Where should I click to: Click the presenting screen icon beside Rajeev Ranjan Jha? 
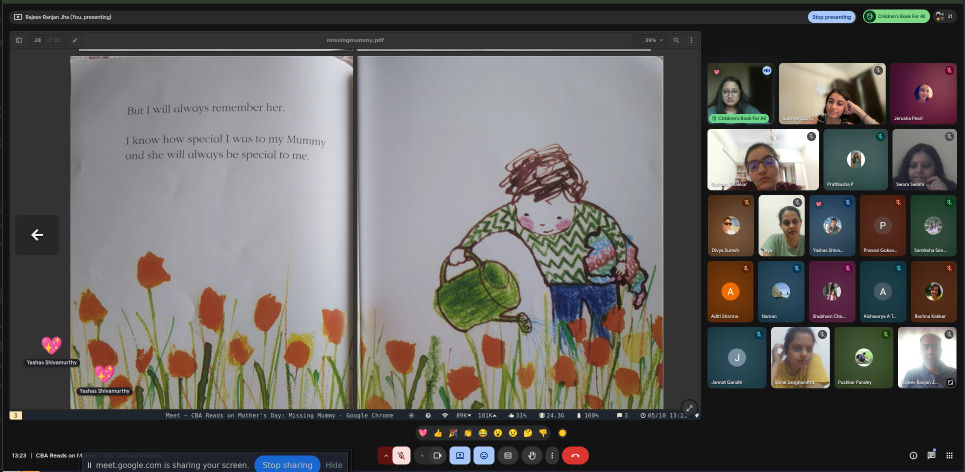tap(18, 17)
